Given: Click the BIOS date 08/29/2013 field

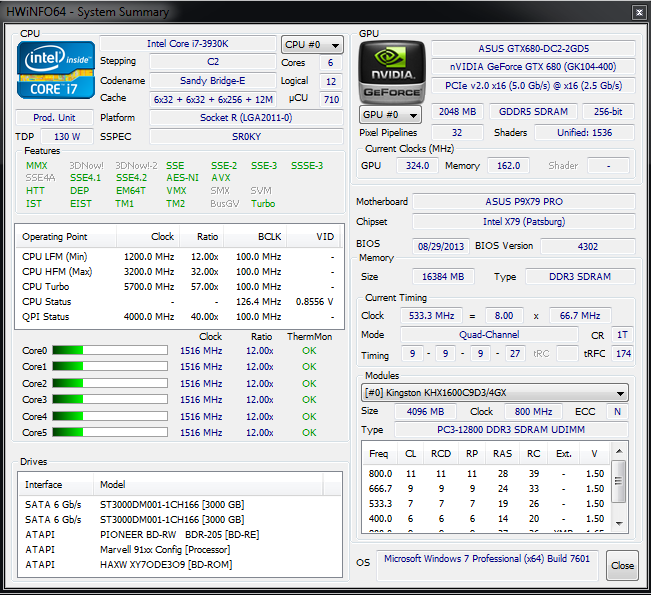Looking at the screenshot, I should tap(441, 246).
